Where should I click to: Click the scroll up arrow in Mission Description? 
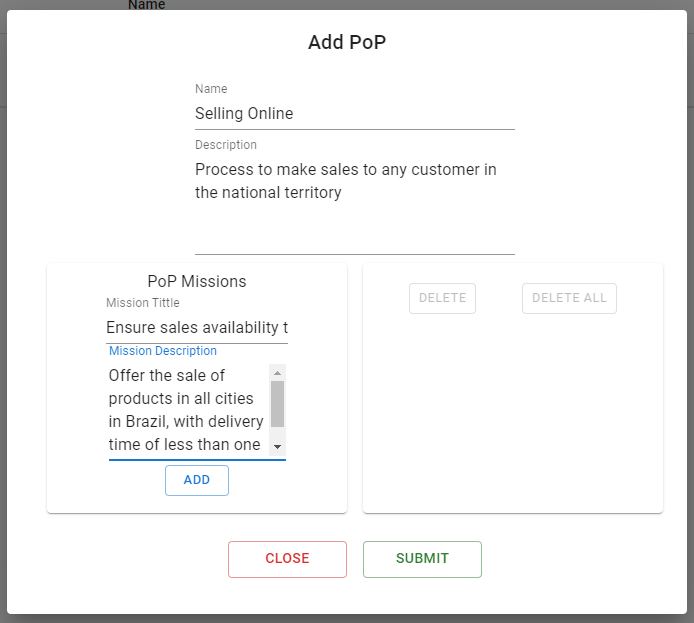tap(278, 373)
